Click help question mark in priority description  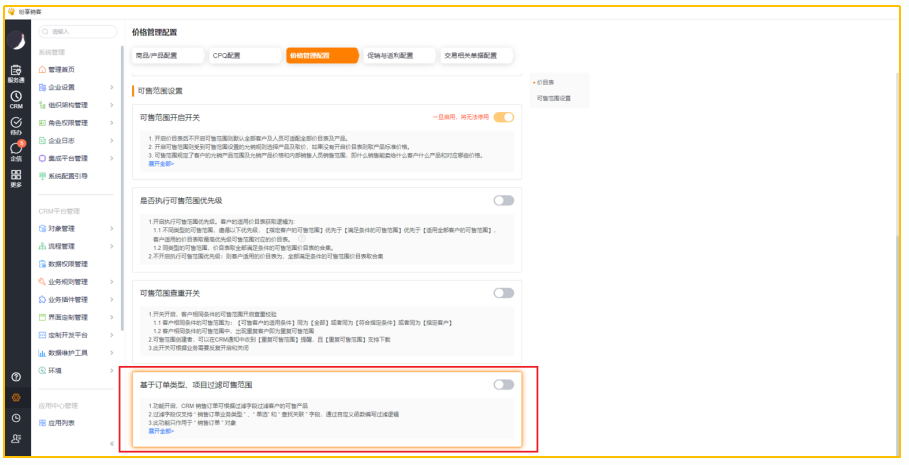point(302,238)
